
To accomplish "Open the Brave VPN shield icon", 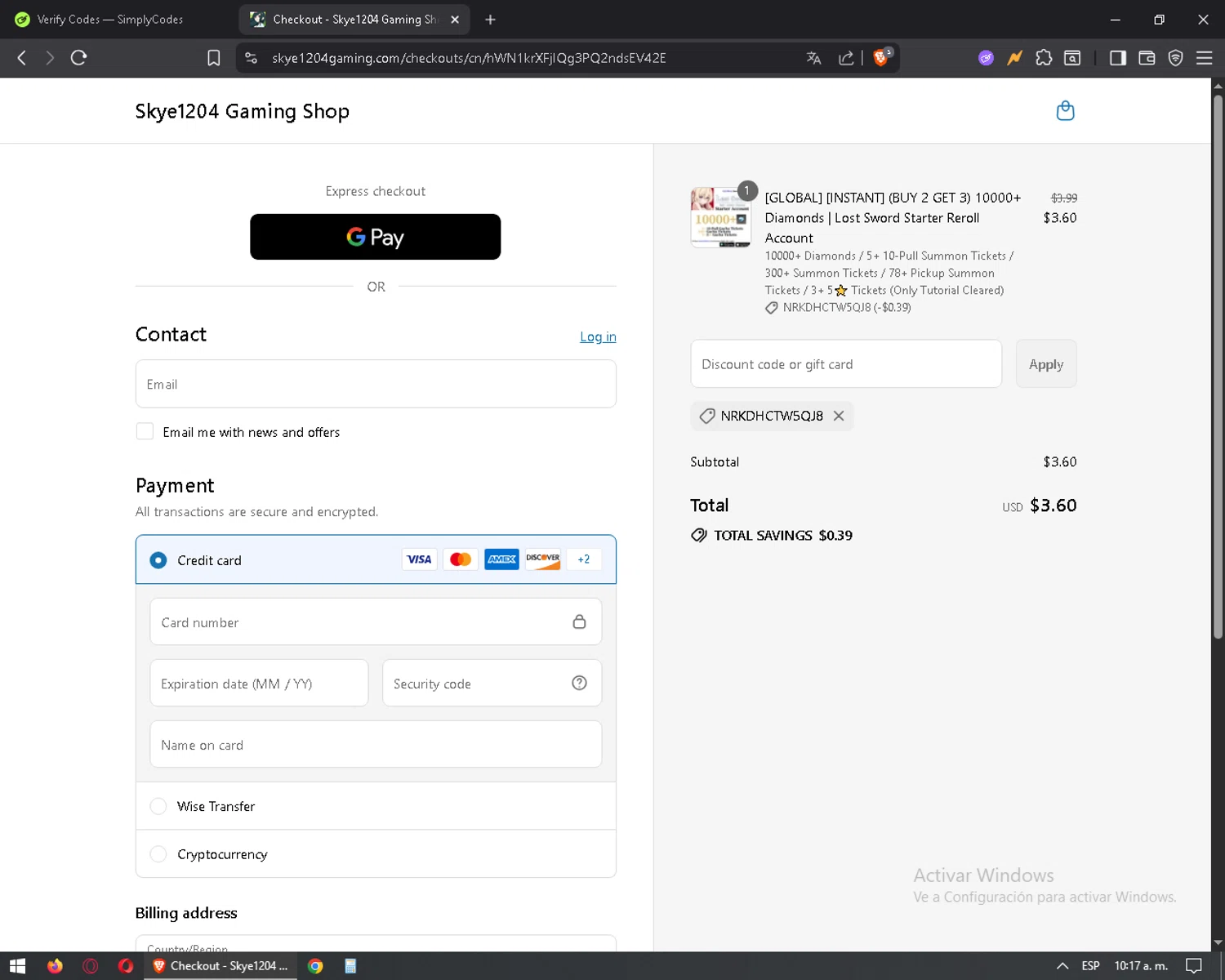I will 1175,58.
